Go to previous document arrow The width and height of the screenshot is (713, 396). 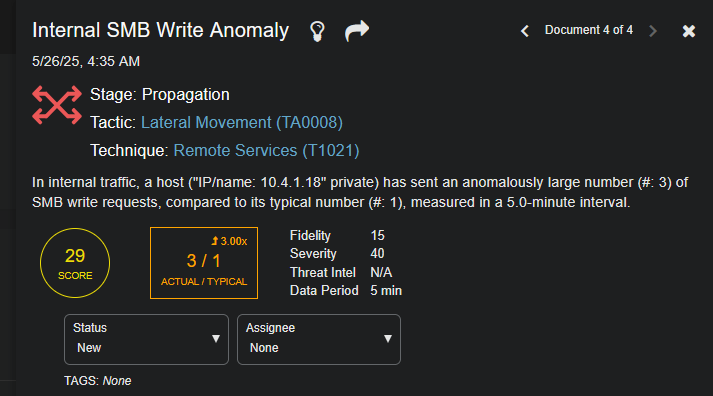[x=525, y=31]
